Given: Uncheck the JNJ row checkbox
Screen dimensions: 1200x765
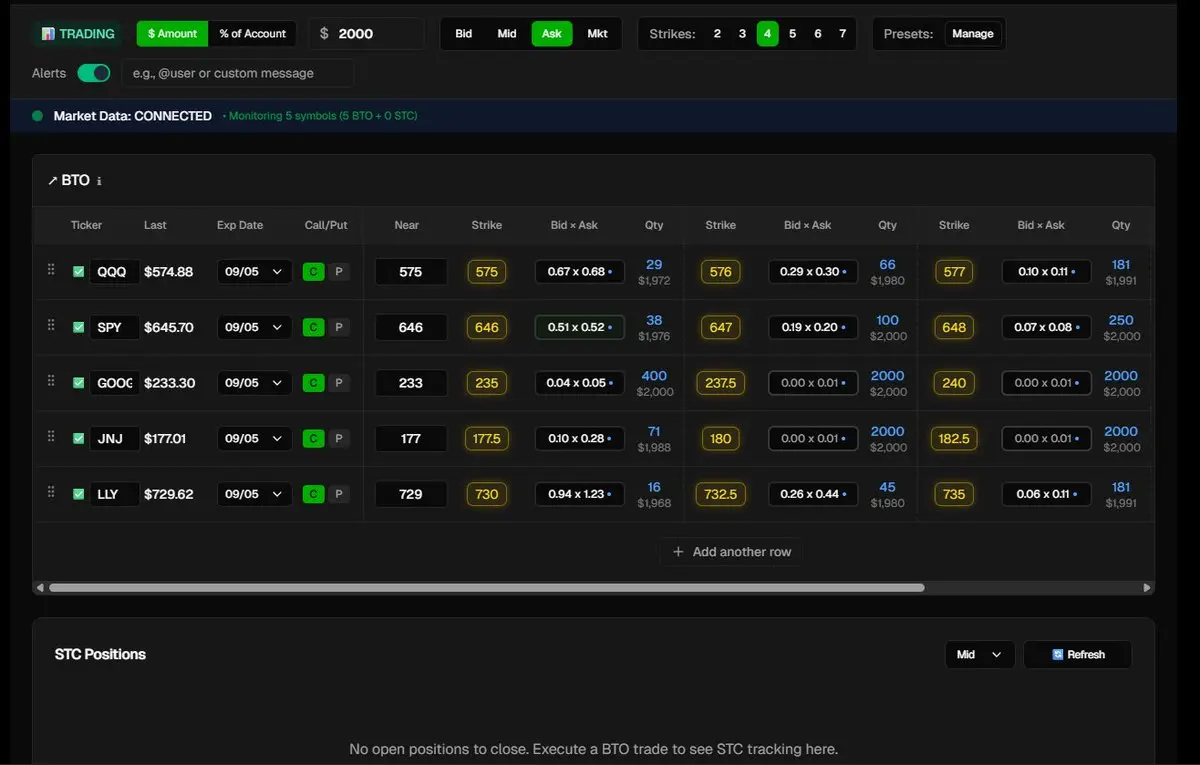Looking at the screenshot, I should coord(78,438).
